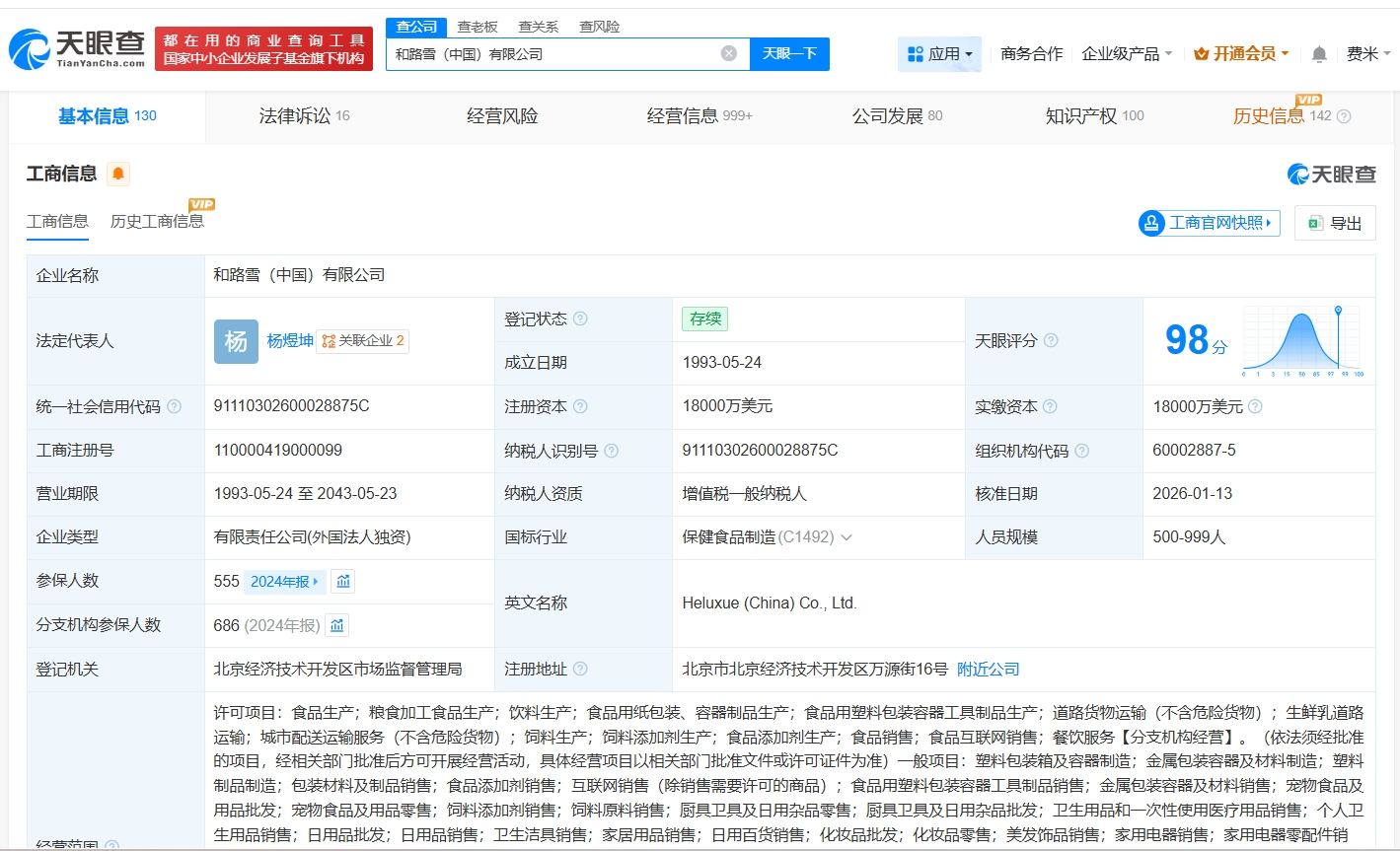Expand the 保健食品制造 industry dropdown arrow
This screenshot has height=851, width=1400.
click(848, 537)
